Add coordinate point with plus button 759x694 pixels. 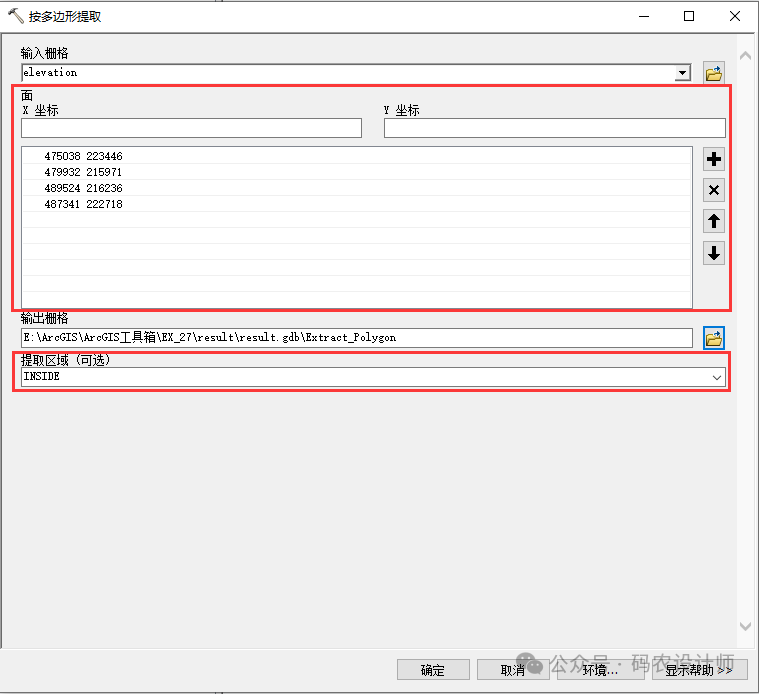713,159
